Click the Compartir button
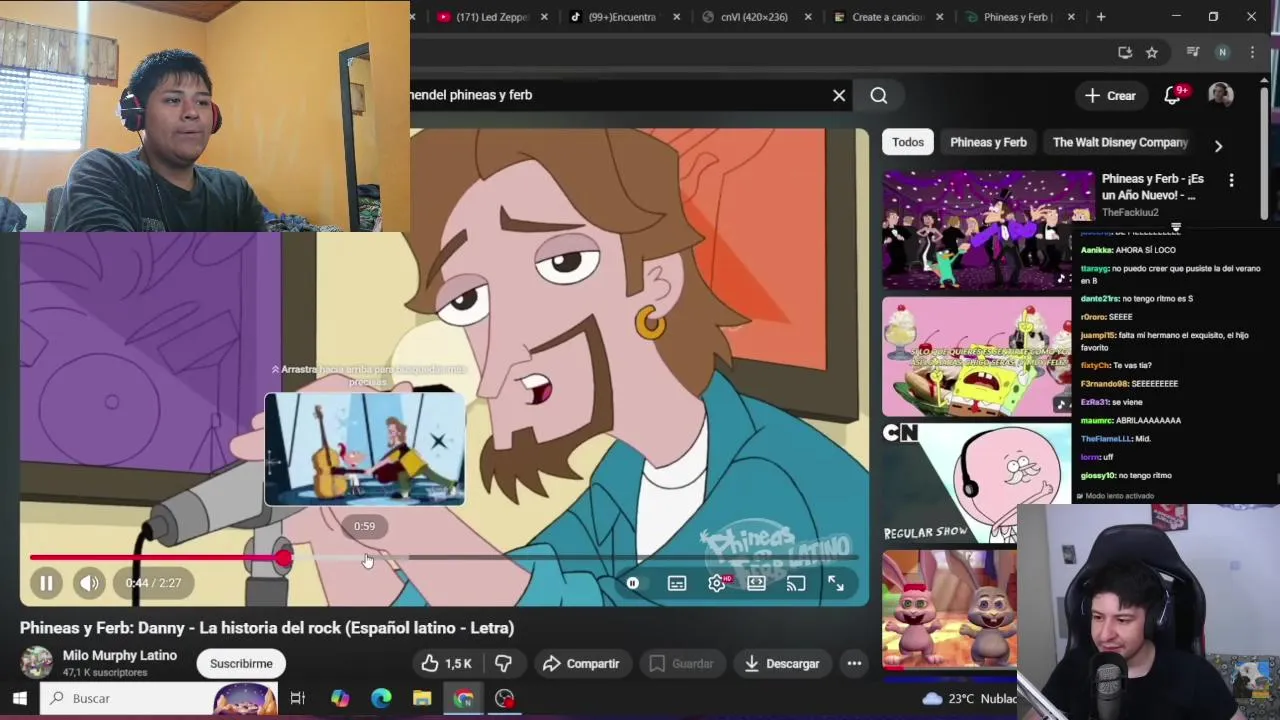This screenshot has height=720, width=1280. point(581,663)
